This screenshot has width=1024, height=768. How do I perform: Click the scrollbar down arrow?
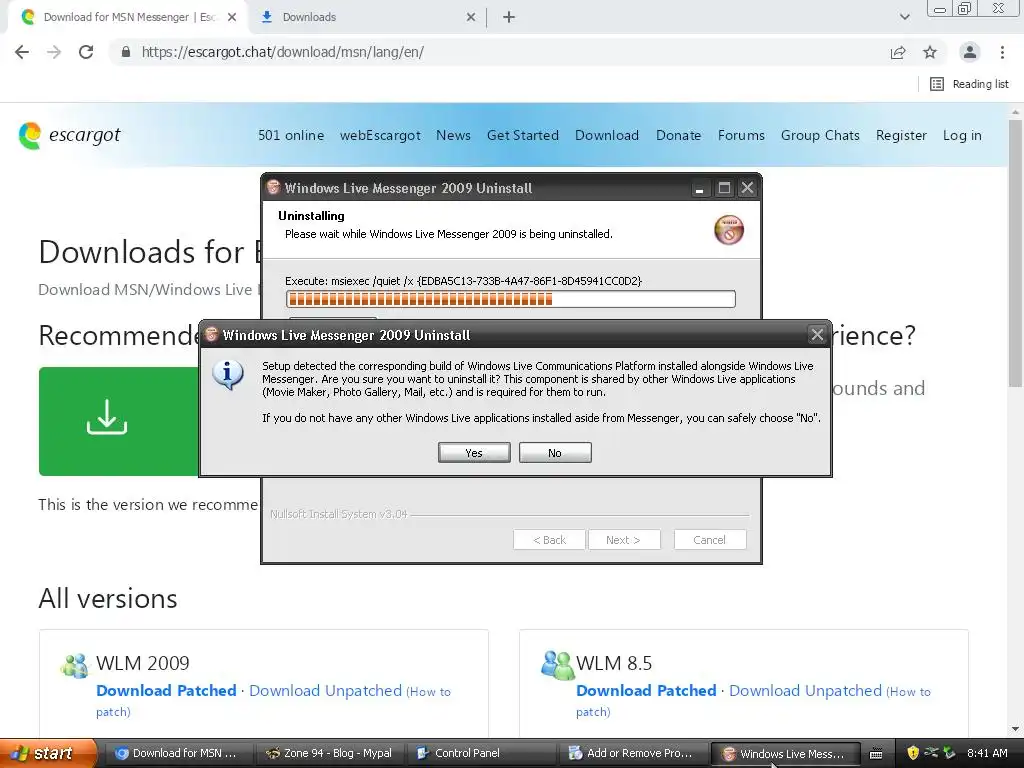(x=1016, y=729)
